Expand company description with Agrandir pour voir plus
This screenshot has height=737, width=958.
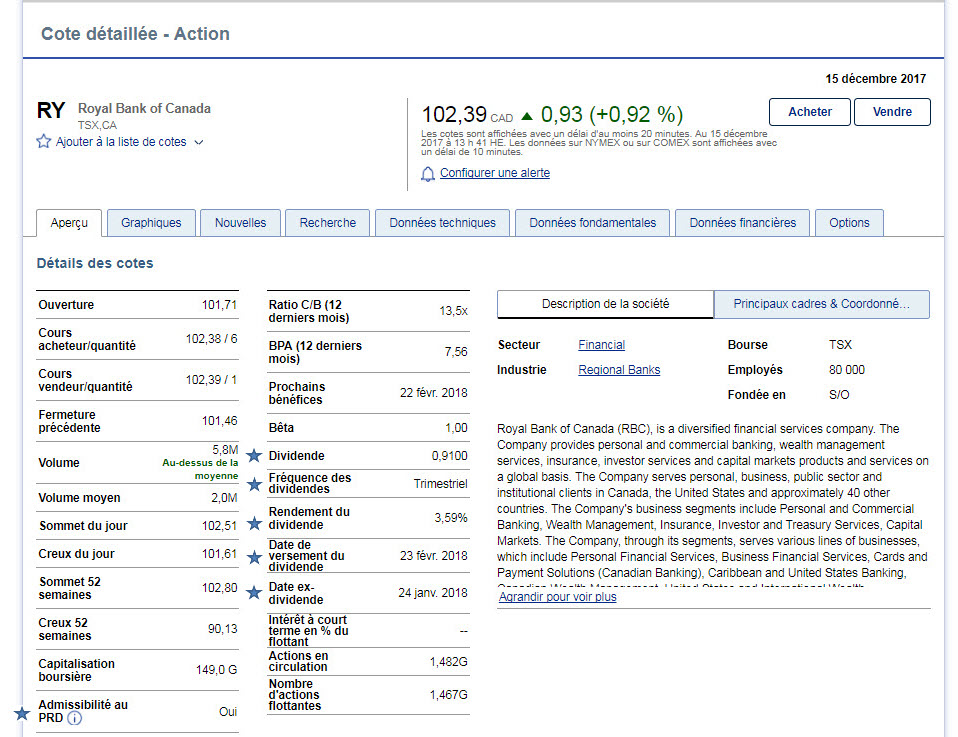[557, 597]
